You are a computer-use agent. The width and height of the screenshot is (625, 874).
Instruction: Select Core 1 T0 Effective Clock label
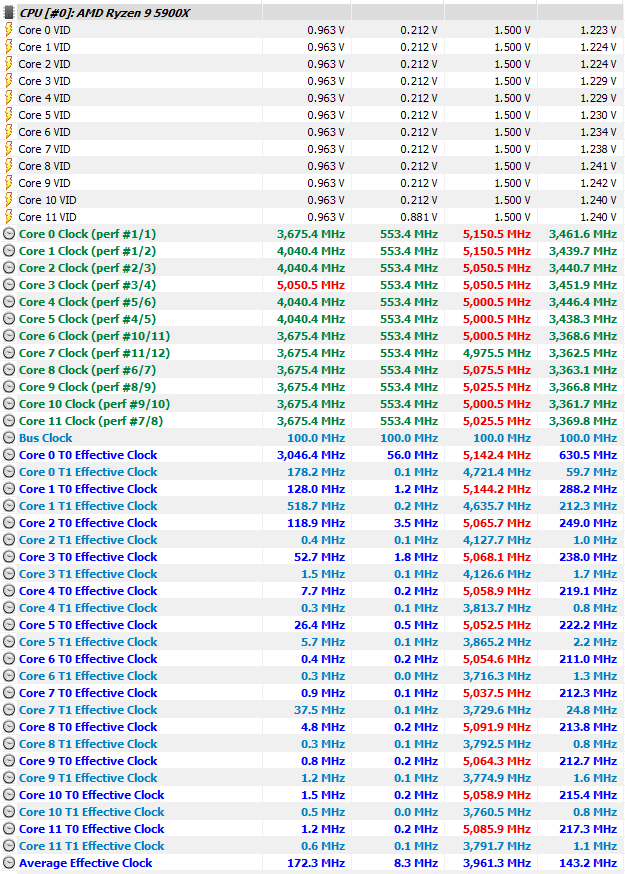click(88, 489)
